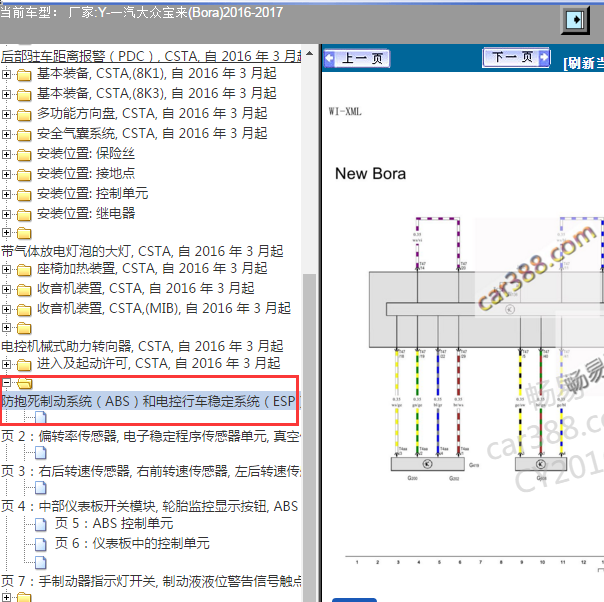Click page icon above 页 2 偏转率传感器
Viewport: 604px width, 602px height.
[41, 418]
